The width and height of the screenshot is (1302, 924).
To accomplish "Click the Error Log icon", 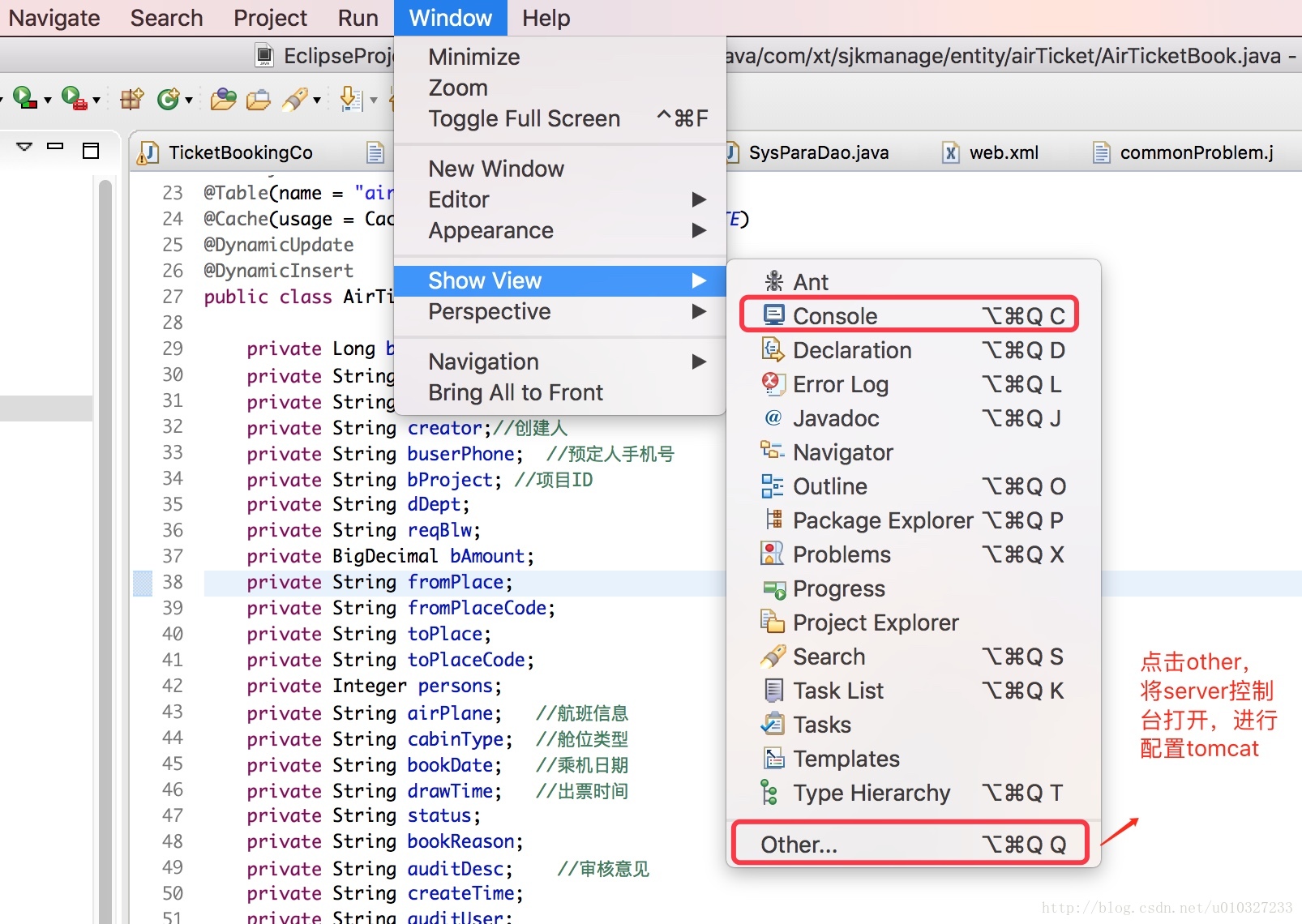I will tap(773, 383).
